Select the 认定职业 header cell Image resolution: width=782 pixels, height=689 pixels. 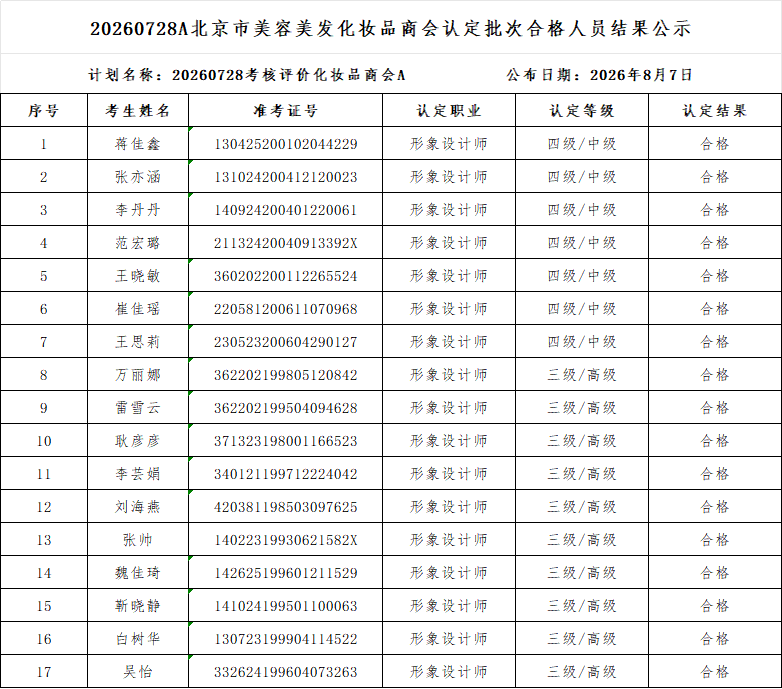pos(449,110)
